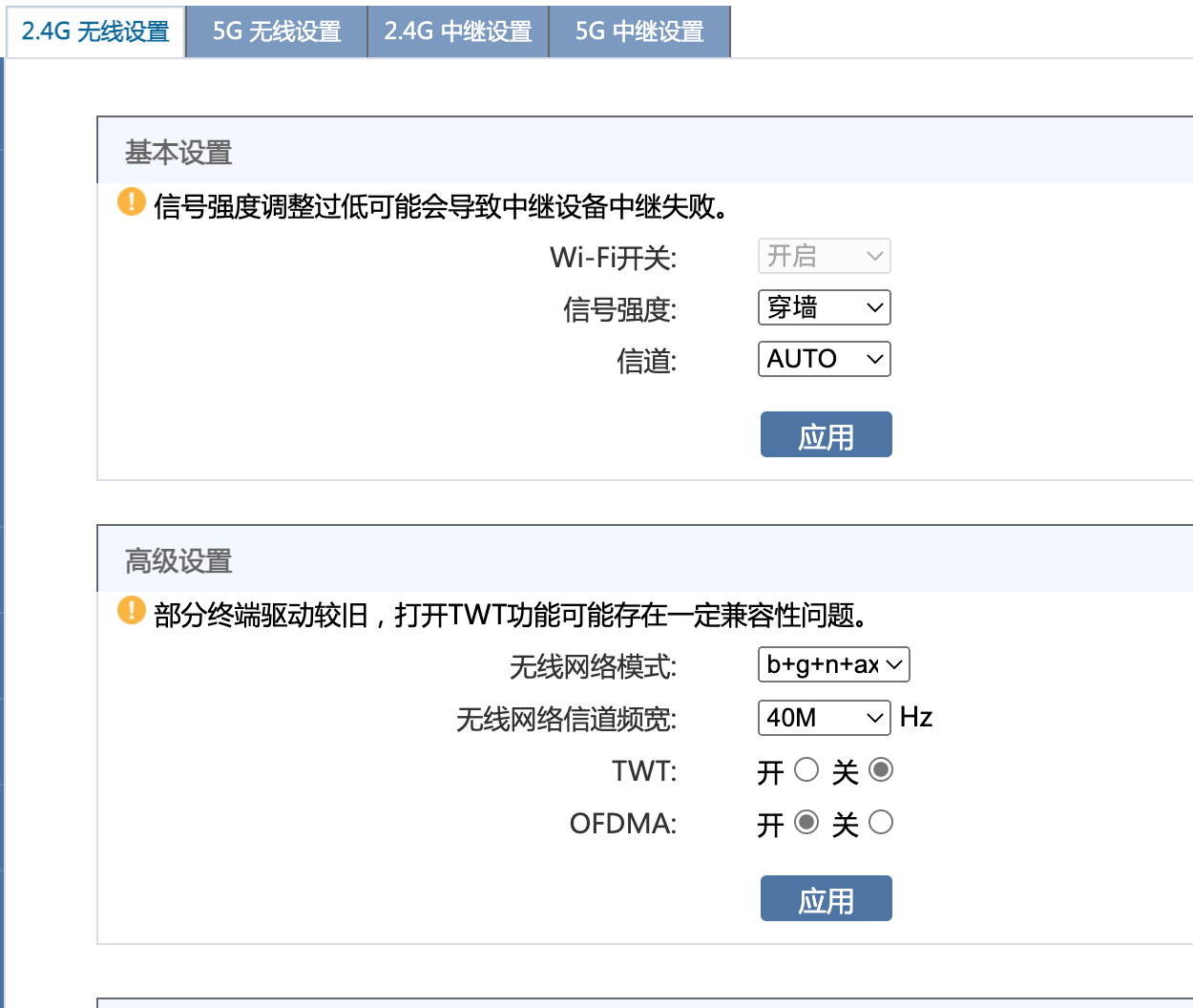Disable OFDMA with 关 radio button

point(881,822)
